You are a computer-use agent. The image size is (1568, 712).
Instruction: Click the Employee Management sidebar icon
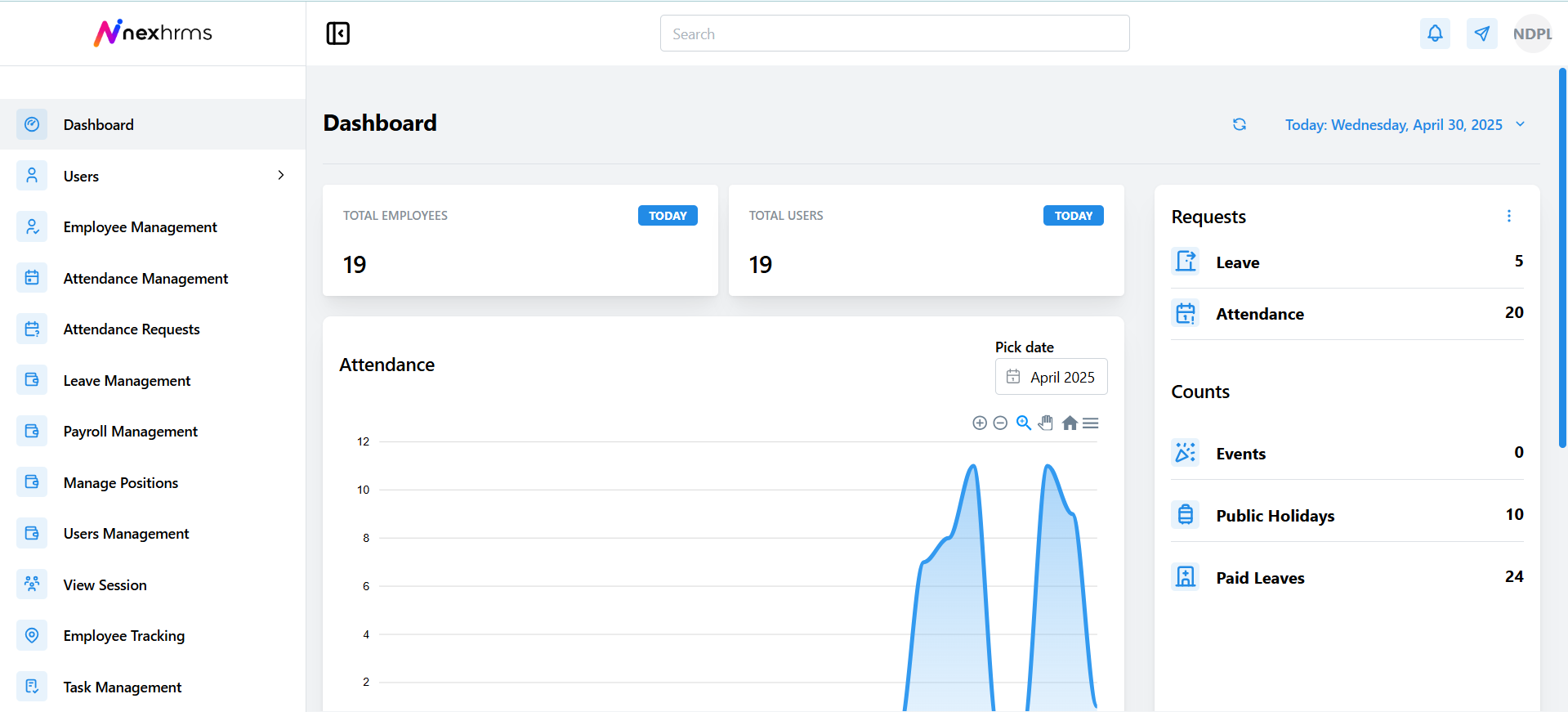pos(32,226)
